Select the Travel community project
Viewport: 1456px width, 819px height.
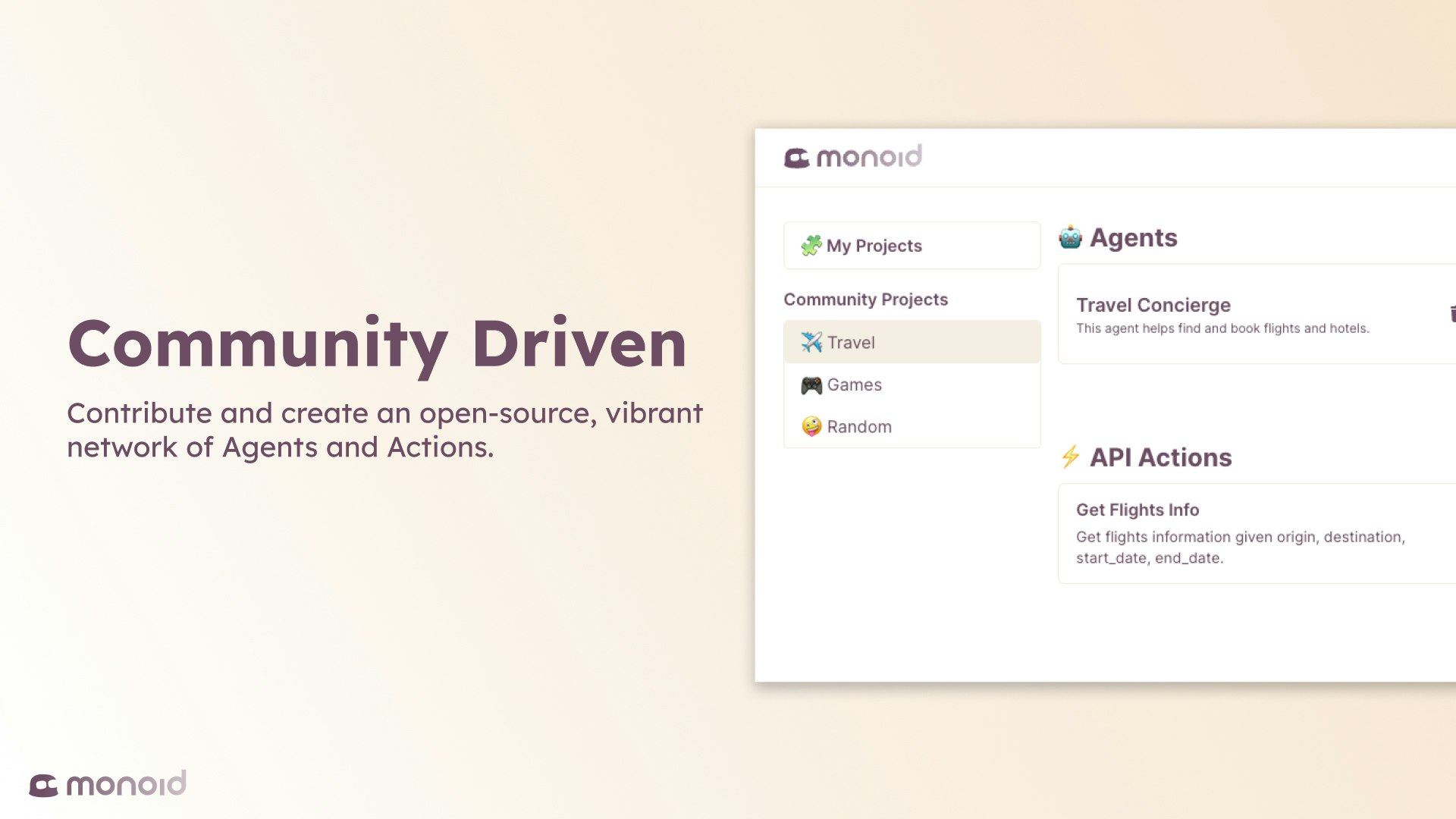click(x=912, y=342)
